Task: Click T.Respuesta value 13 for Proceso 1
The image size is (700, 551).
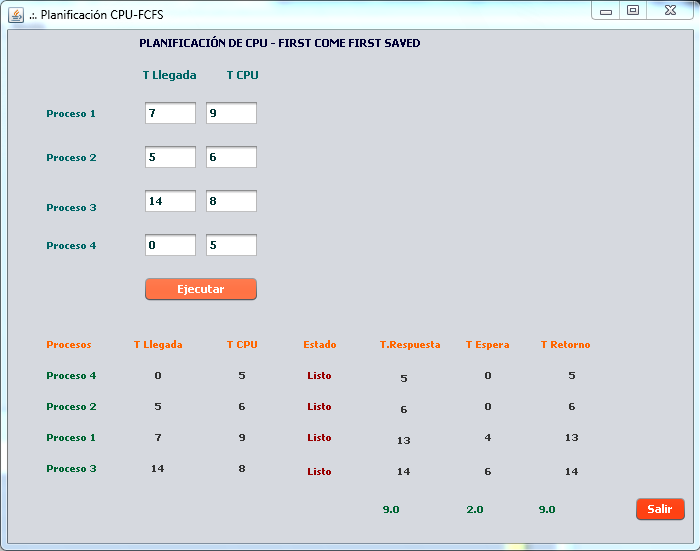Action: (404, 441)
